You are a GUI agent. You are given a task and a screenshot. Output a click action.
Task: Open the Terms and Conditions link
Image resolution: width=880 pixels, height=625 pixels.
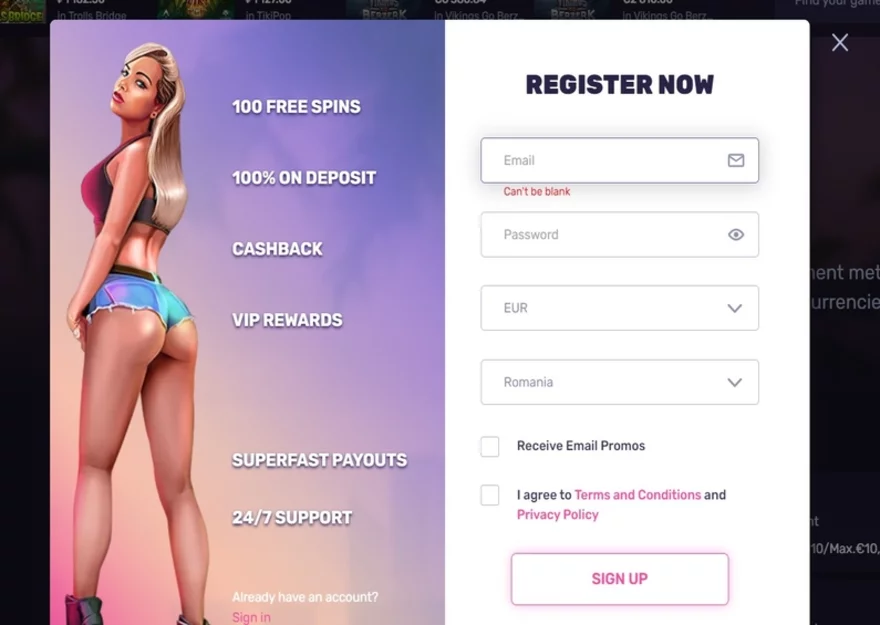[638, 495]
